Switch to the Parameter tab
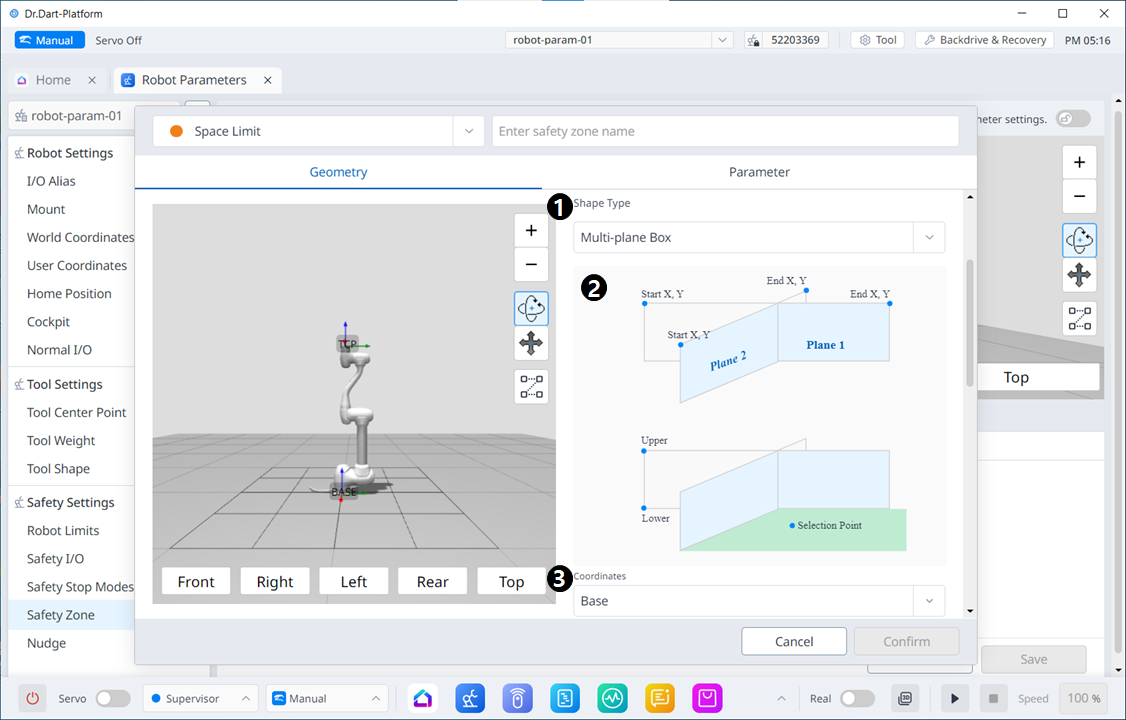 (759, 172)
